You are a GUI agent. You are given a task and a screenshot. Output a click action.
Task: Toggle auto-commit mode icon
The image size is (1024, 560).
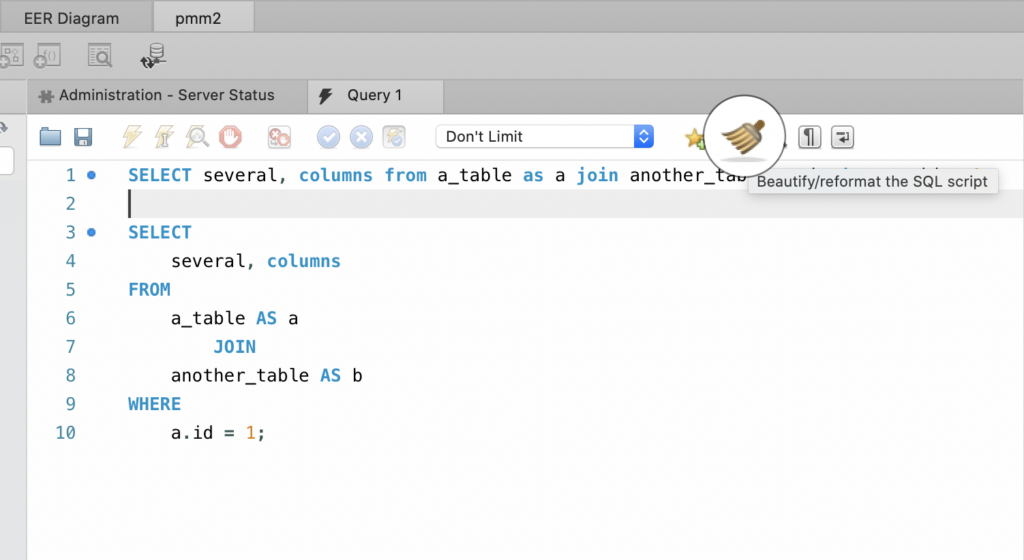(394, 137)
